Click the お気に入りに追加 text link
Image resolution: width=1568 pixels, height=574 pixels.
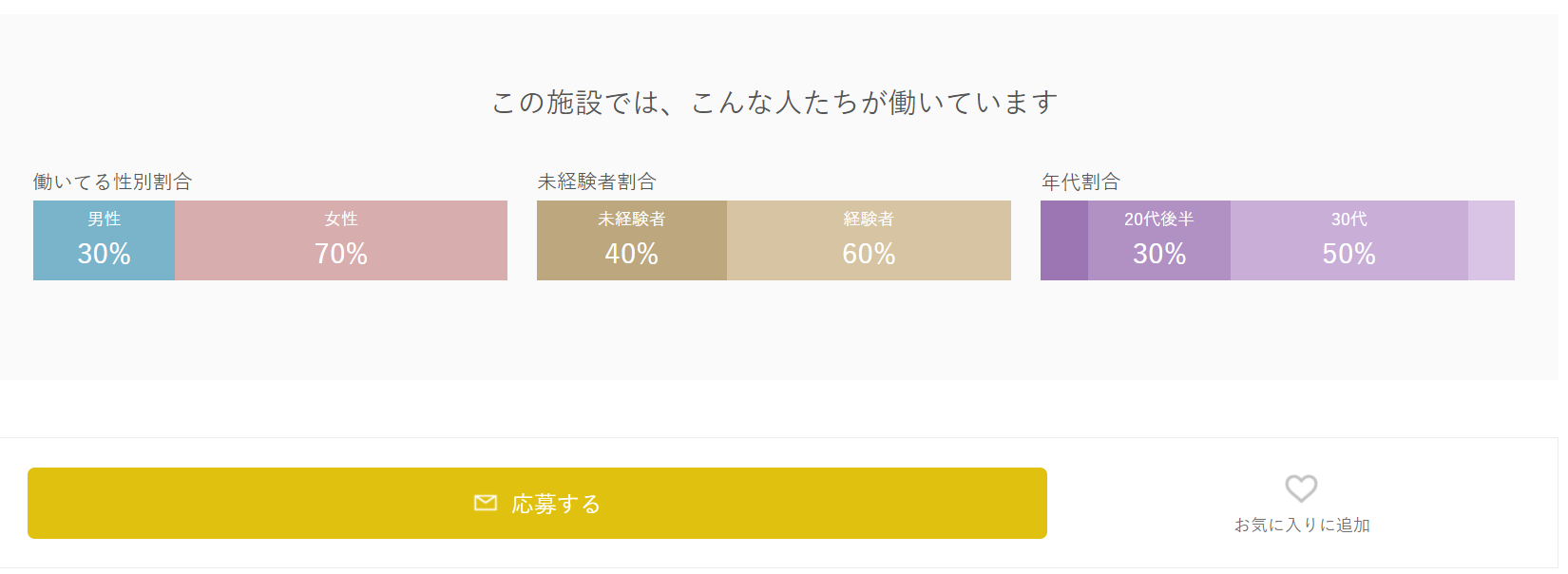(1302, 525)
